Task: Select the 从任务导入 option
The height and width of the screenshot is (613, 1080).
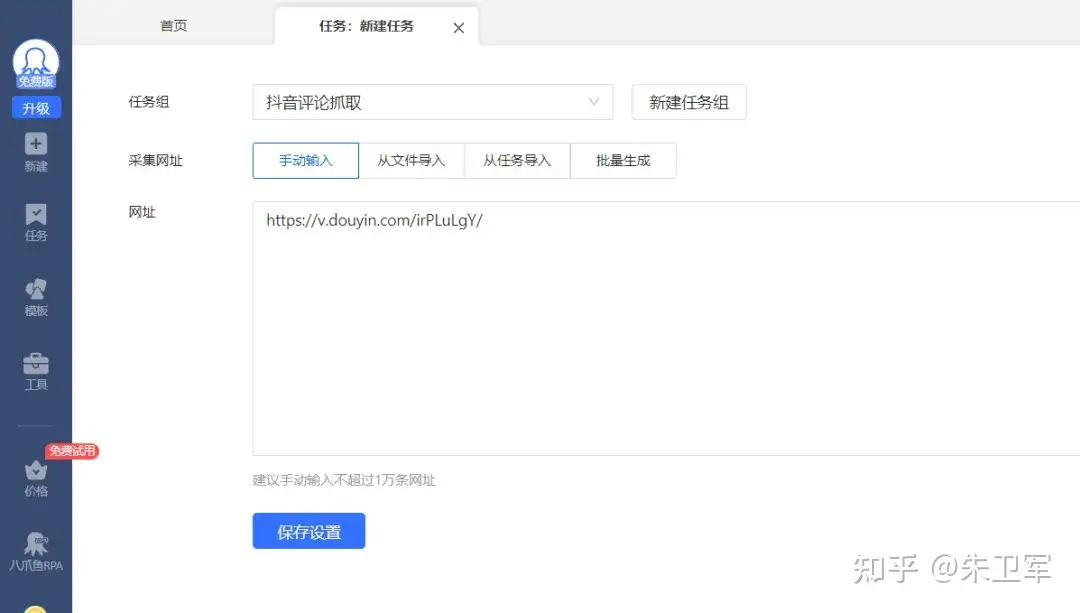Action: pyautogui.click(x=517, y=160)
